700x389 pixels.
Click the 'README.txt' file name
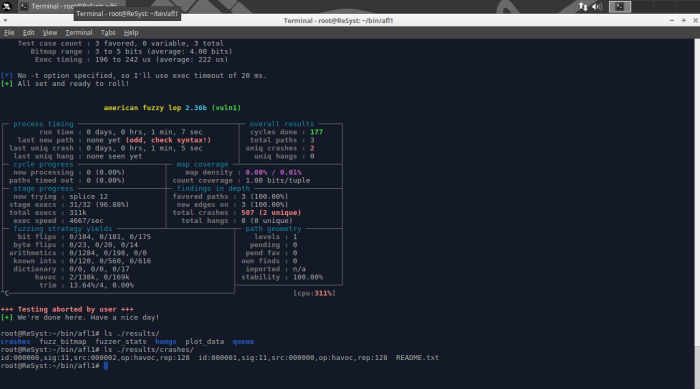point(417,358)
